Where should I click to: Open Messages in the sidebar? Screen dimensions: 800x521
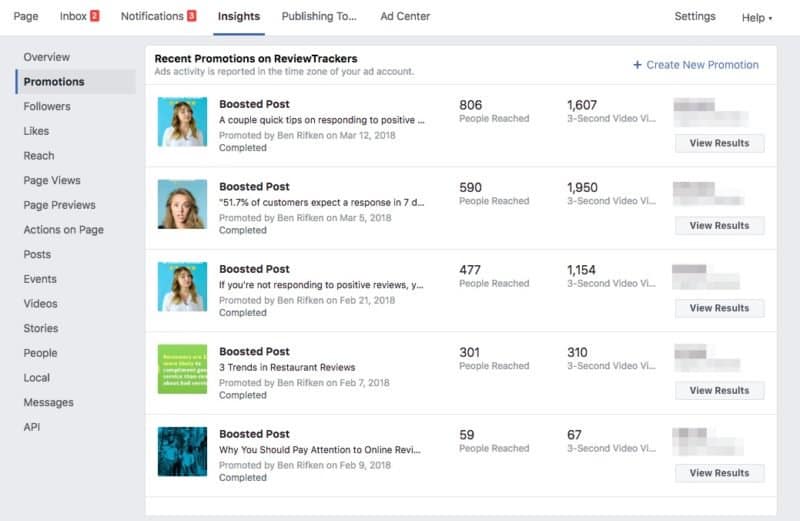(48, 403)
